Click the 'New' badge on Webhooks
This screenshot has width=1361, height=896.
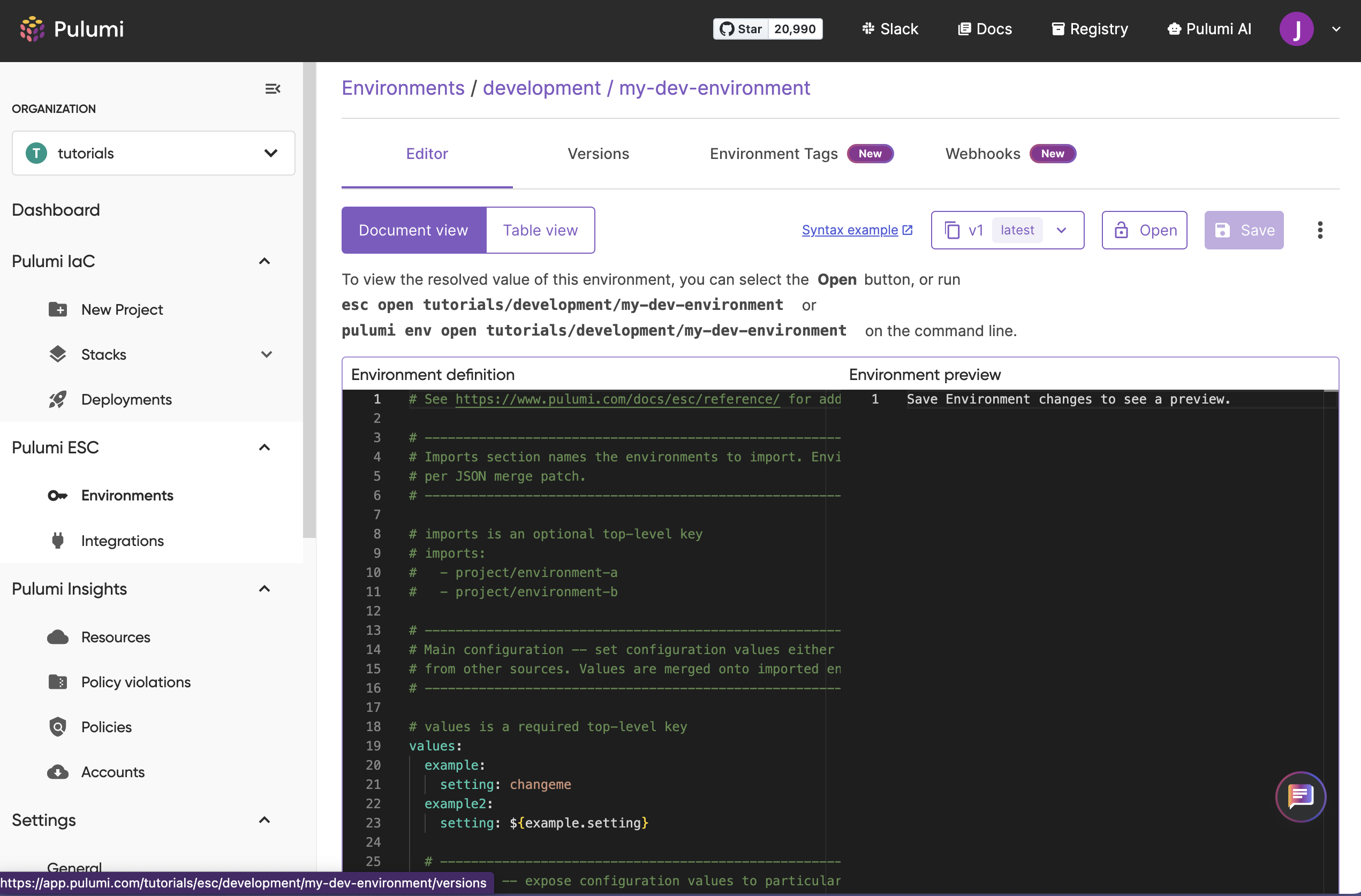coord(1053,153)
